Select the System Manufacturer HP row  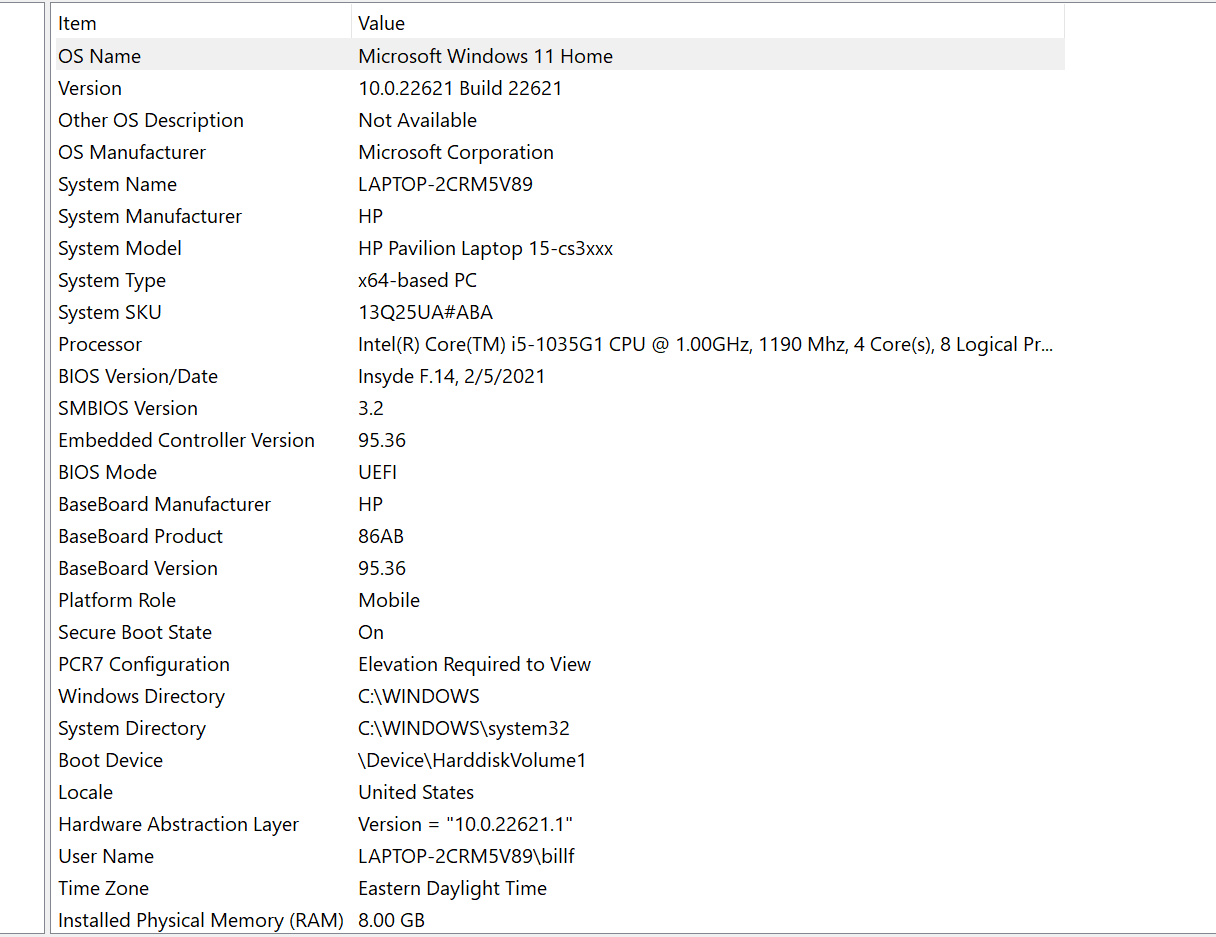click(300, 216)
